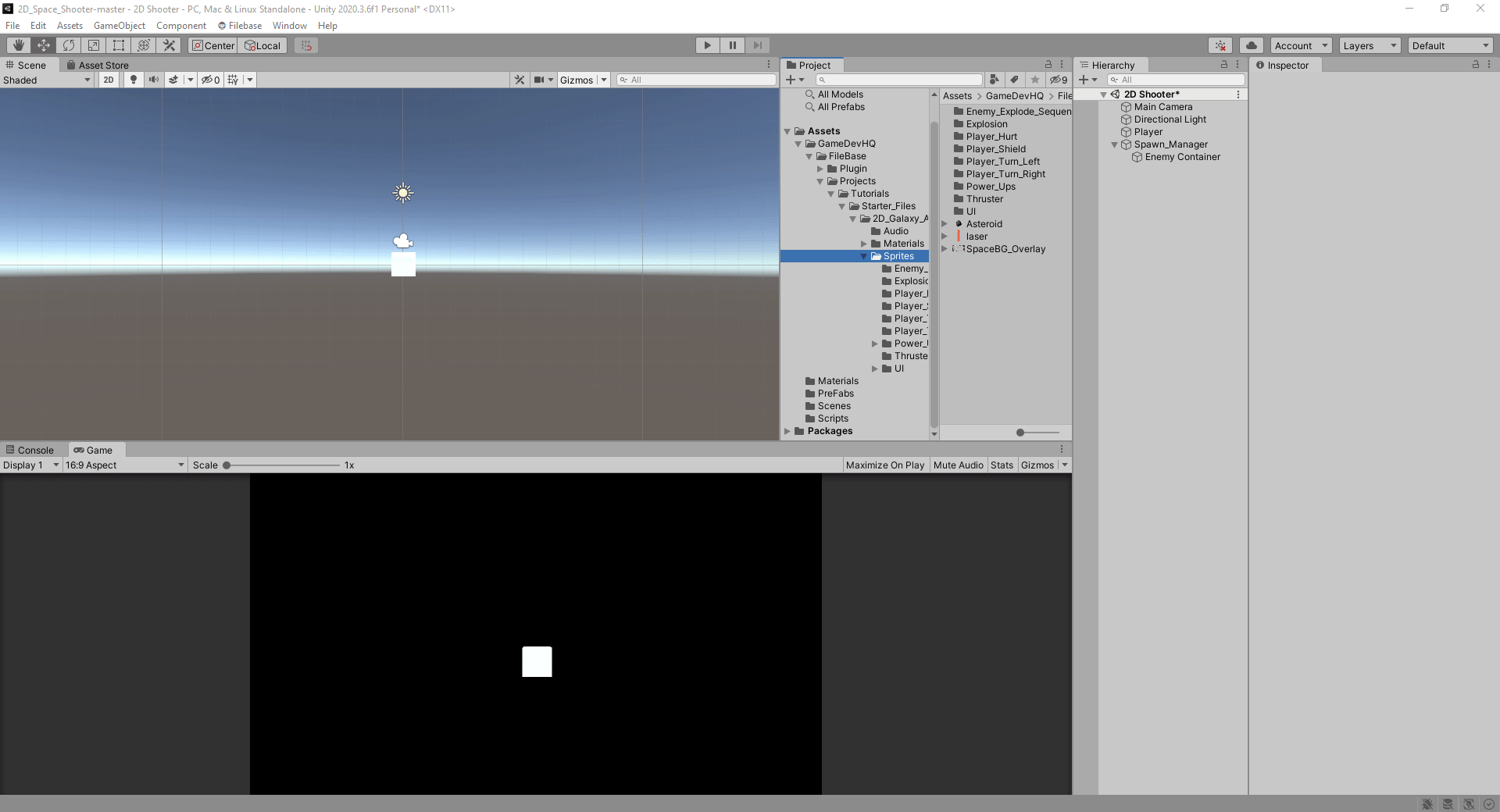Toggle grid snapping button
Viewport: 1500px width, 812px height.
pos(306,45)
